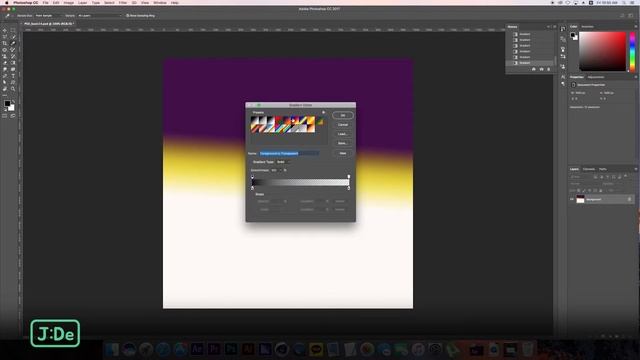This screenshot has width=640, height=360.
Task: Swap foreground and background colors
Action: click(x=13, y=101)
